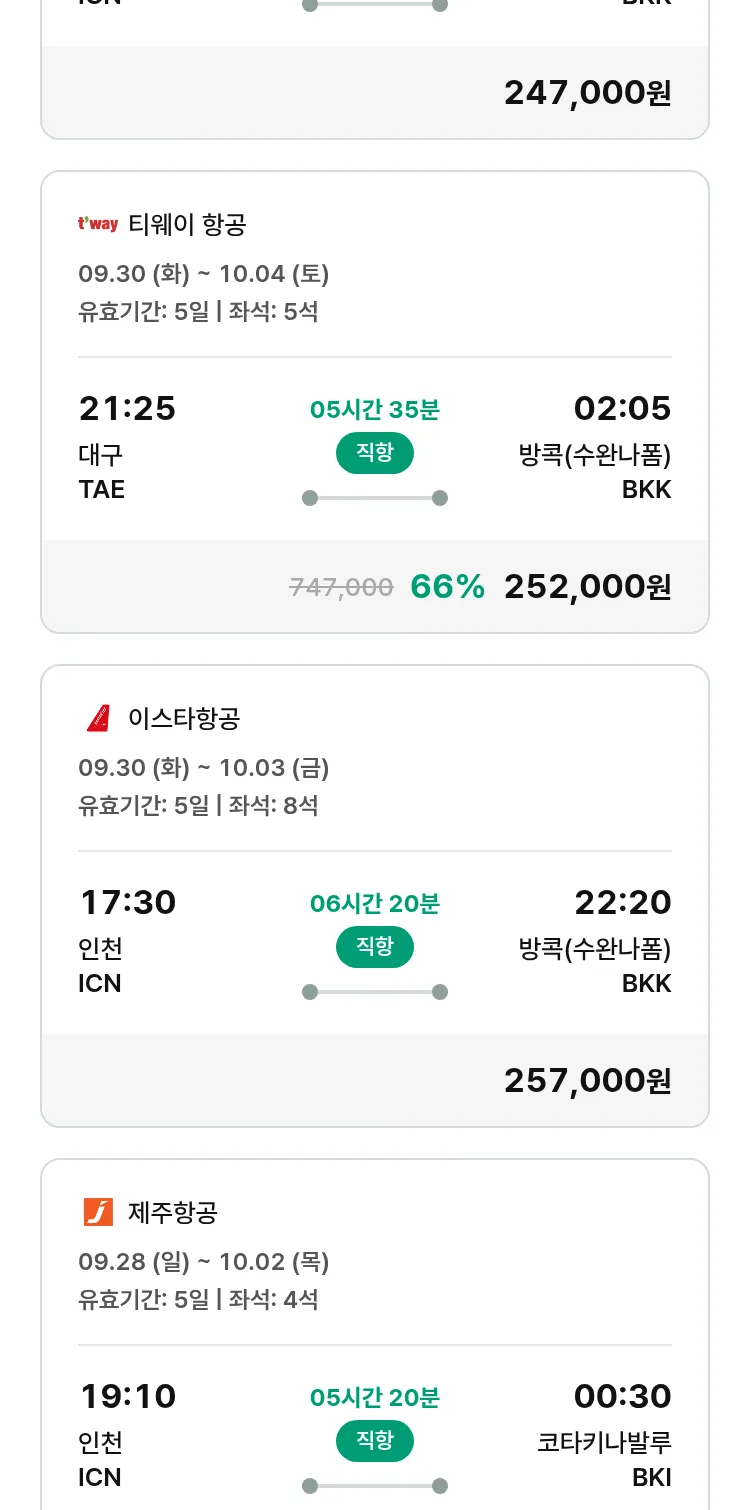Tap the 직항 badge on the Kota Kinabalu flight
Screen dimensions: 750x1510
[x=375, y=1441]
